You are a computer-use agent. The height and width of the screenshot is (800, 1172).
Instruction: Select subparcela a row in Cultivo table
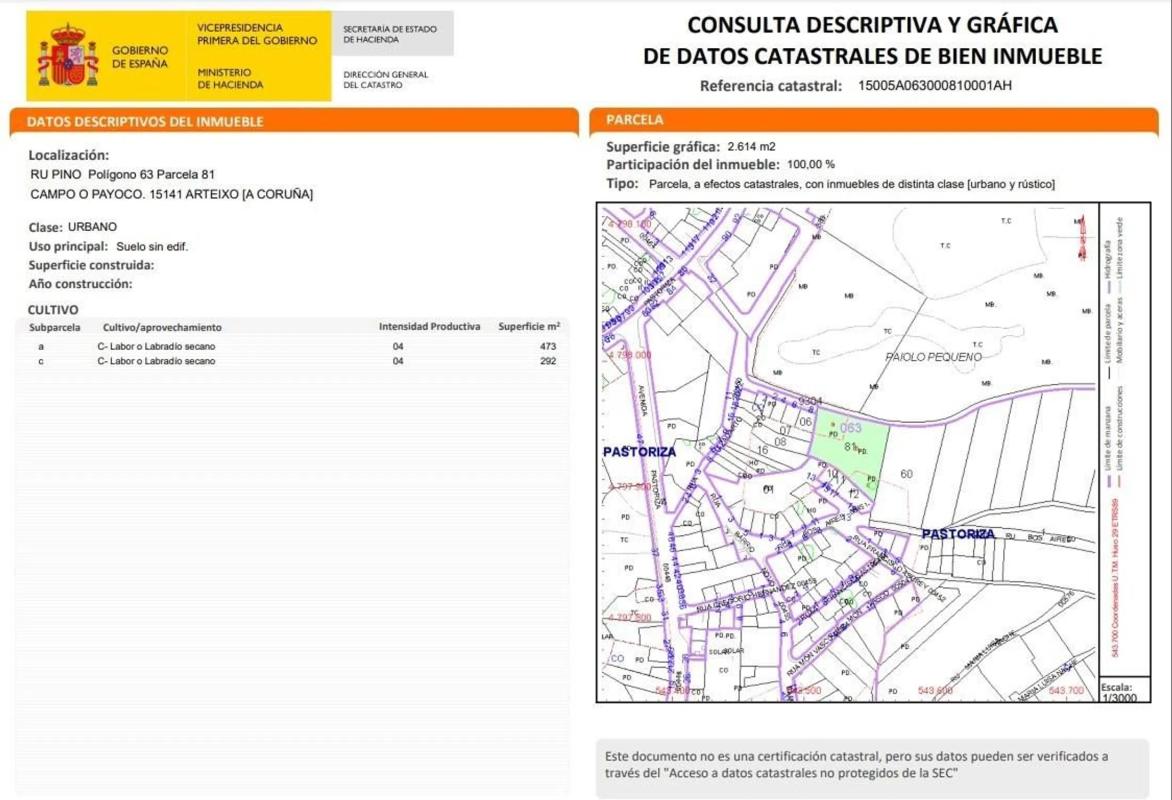292,346
